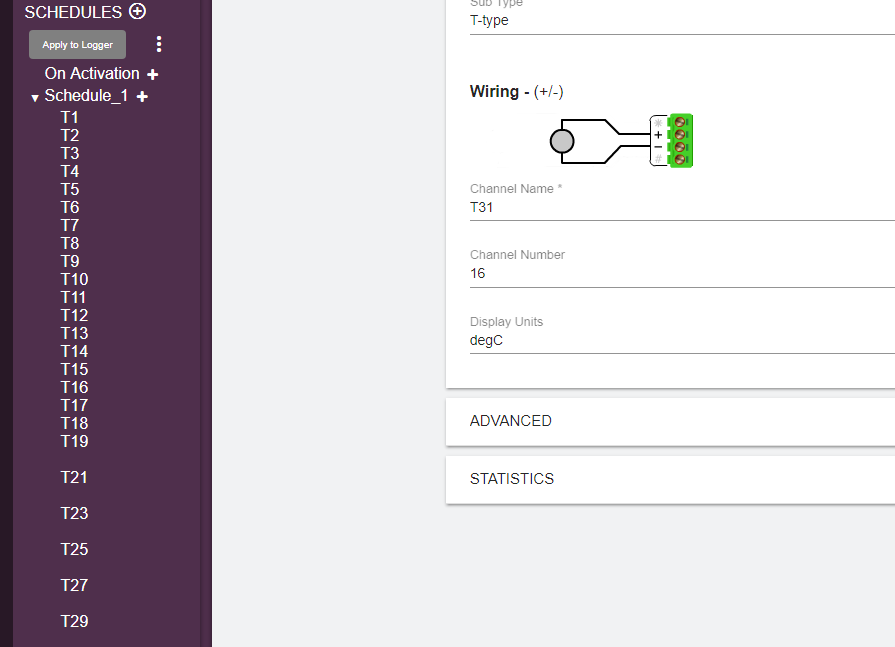This screenshot has width=895, height=647.
Task: Open the three-dot schedules options menu
Action: pos(159,44)
